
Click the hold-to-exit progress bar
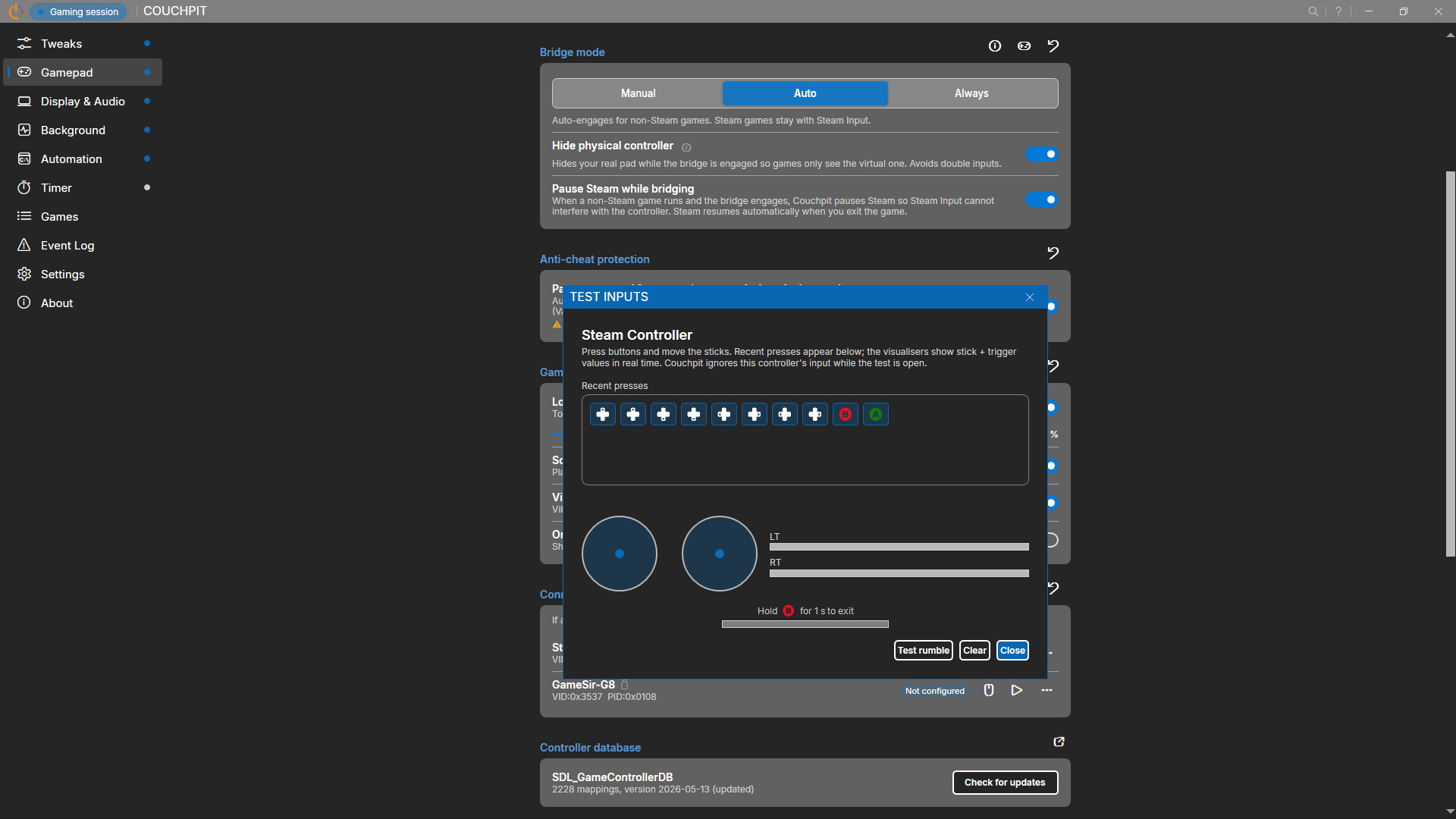(x=805, y=624)
